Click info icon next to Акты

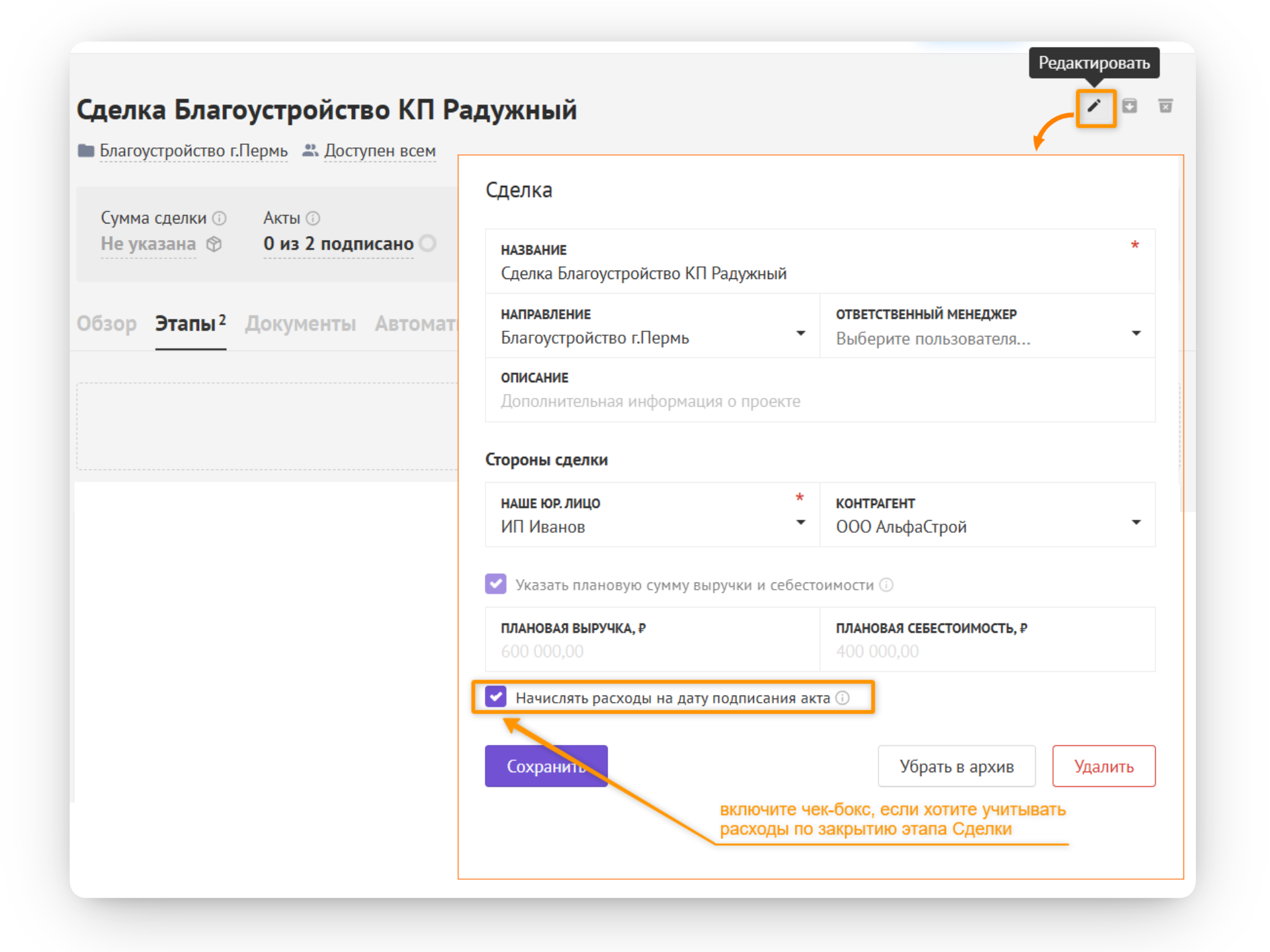314,218
